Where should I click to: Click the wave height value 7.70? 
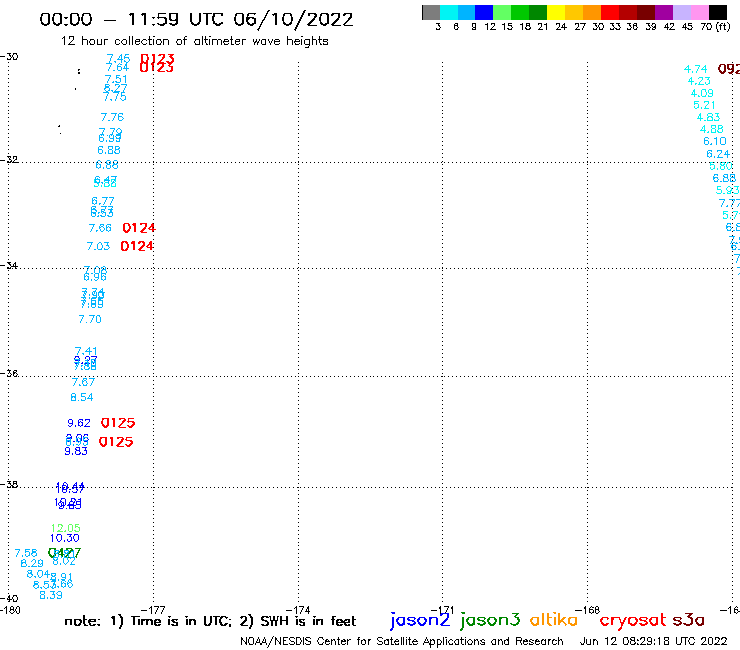coord(90,320)
